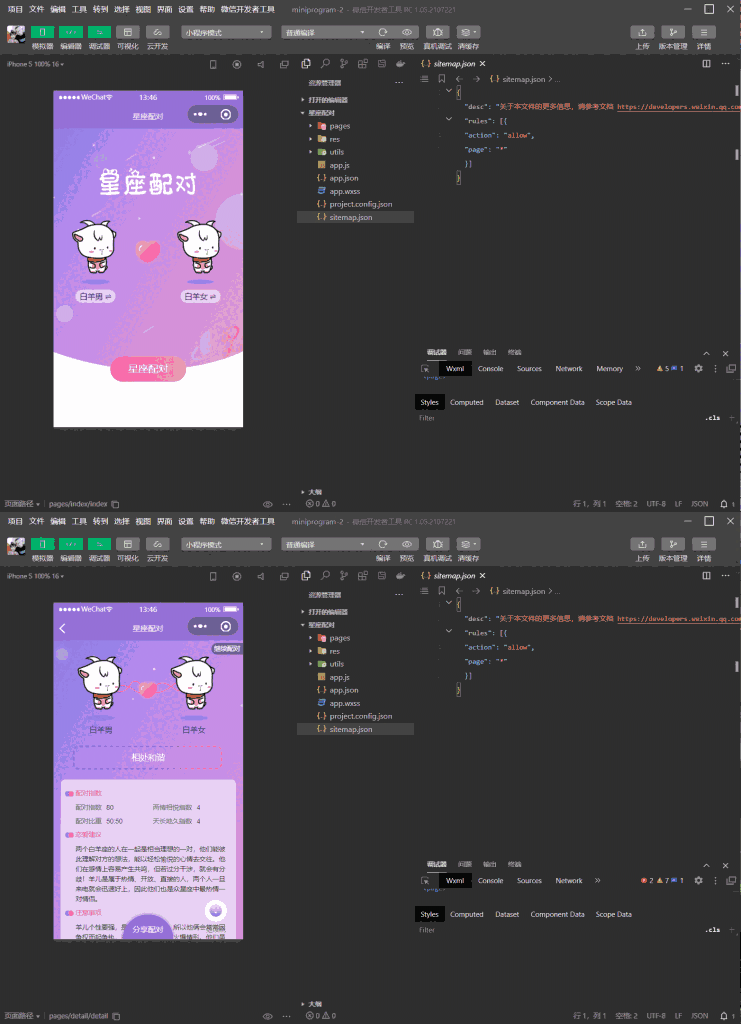Open app.json in the detail-page window tree

(343, 690)
